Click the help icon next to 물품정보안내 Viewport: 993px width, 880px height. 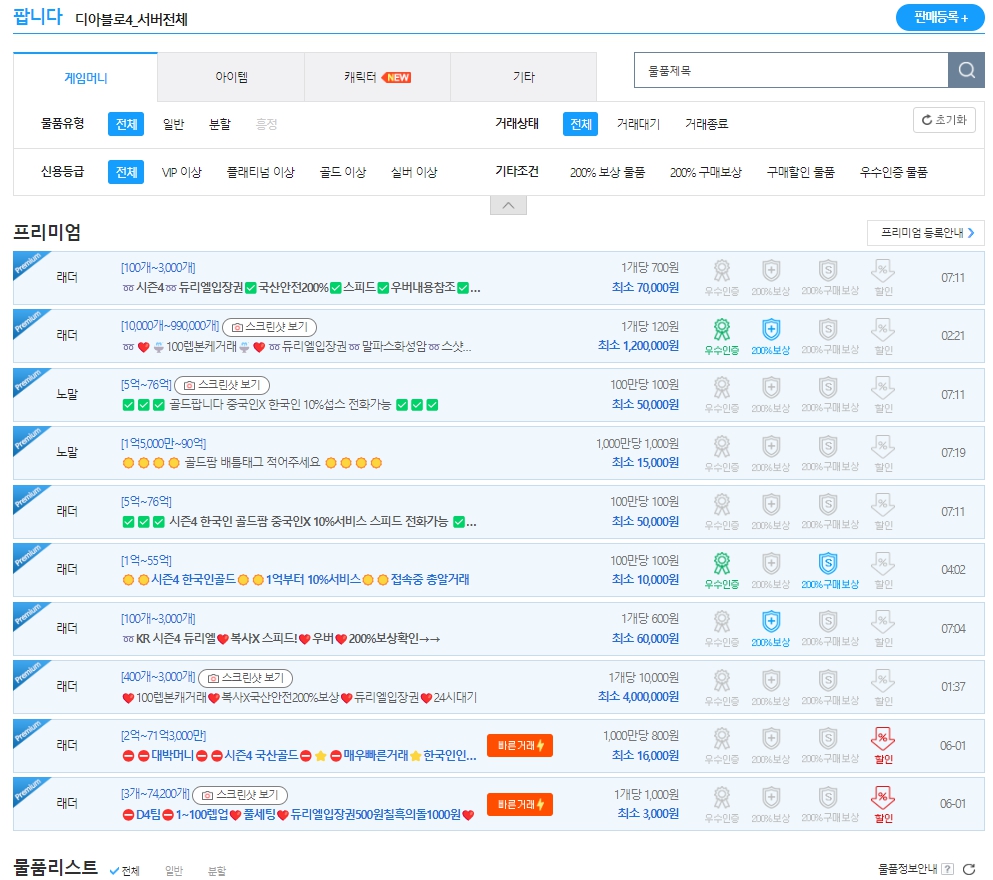(x=945, y=870)
